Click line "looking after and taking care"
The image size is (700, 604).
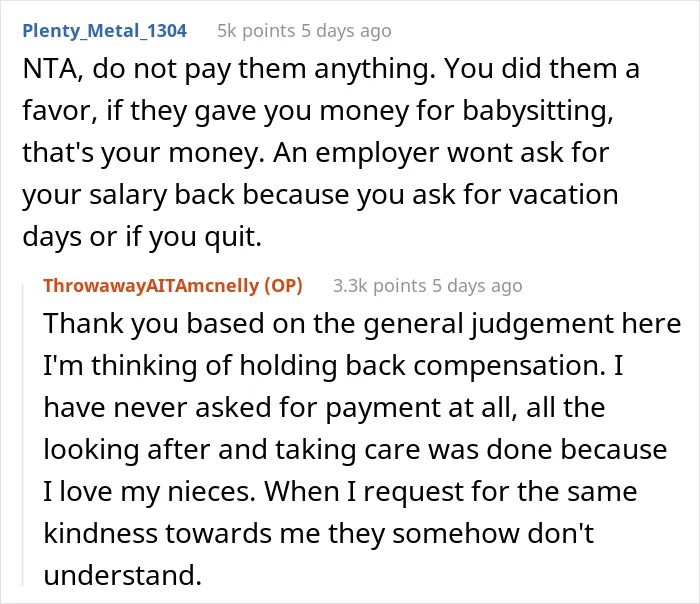355,449
